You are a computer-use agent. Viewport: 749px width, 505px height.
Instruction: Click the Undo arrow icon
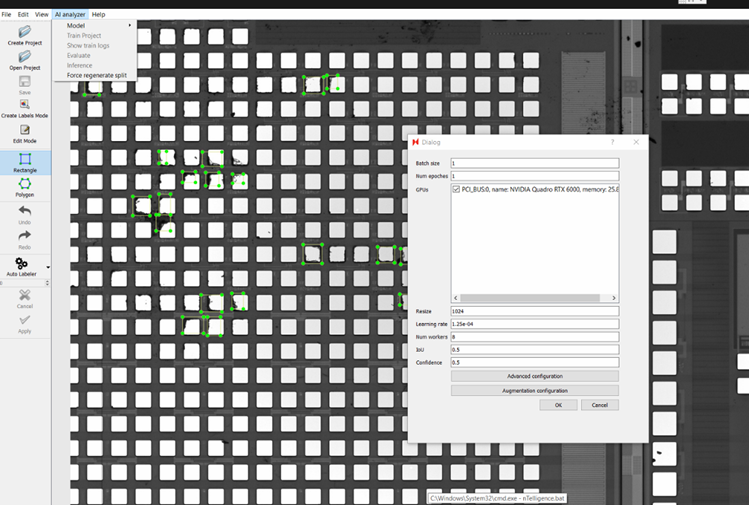click(x=24, y=212)
